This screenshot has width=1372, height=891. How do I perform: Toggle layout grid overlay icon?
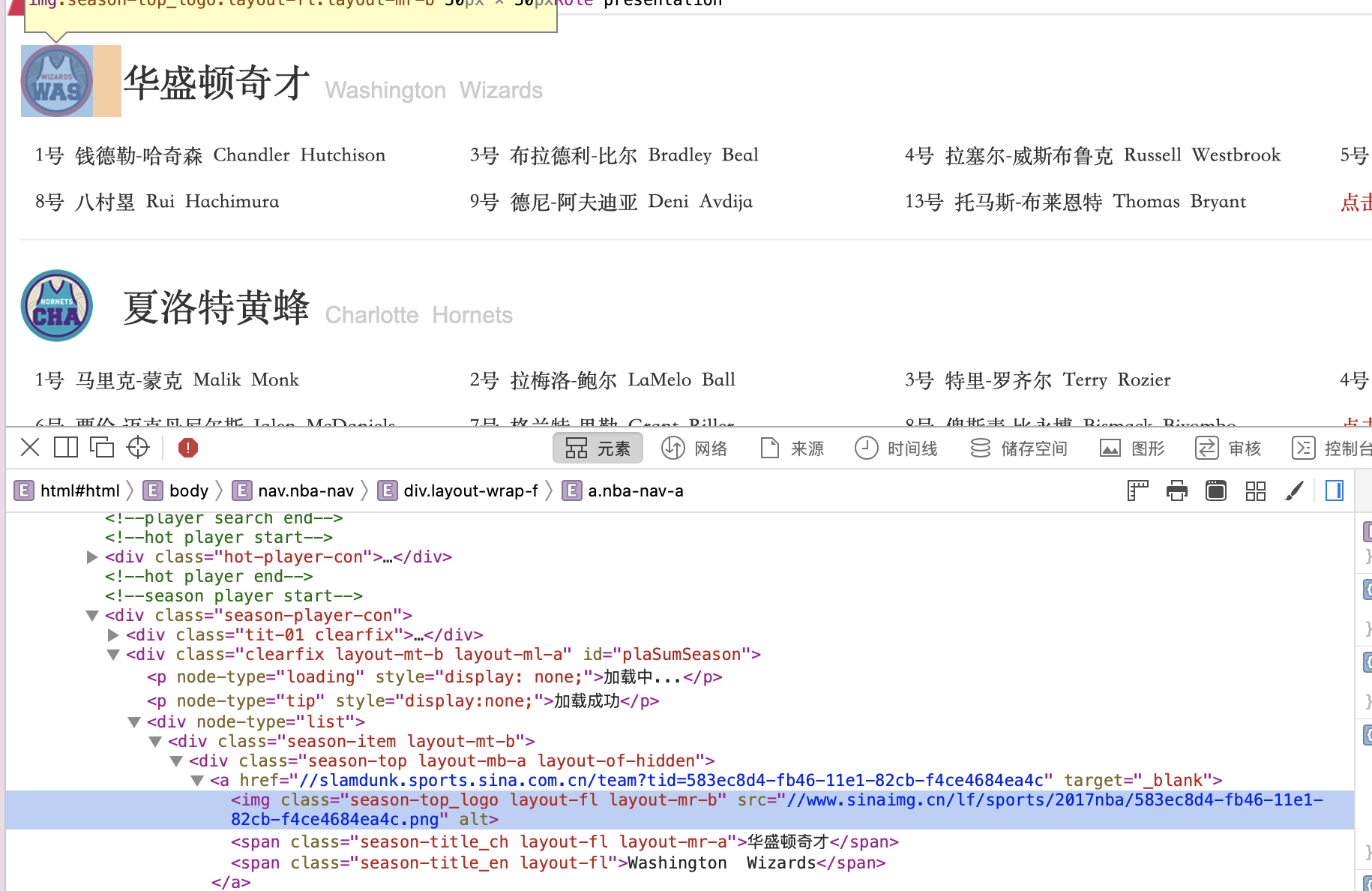tap(1255, 490)
